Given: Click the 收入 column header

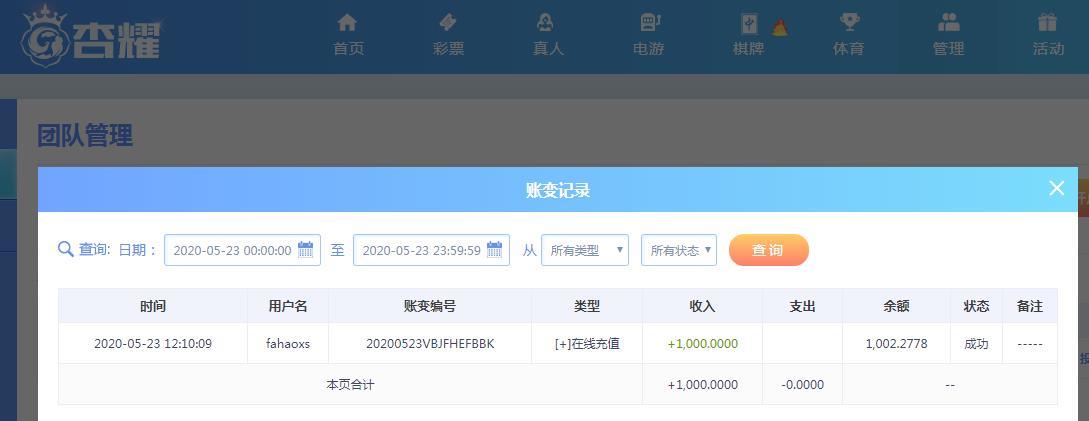Looking at the screenshot, I should point(702,306).
